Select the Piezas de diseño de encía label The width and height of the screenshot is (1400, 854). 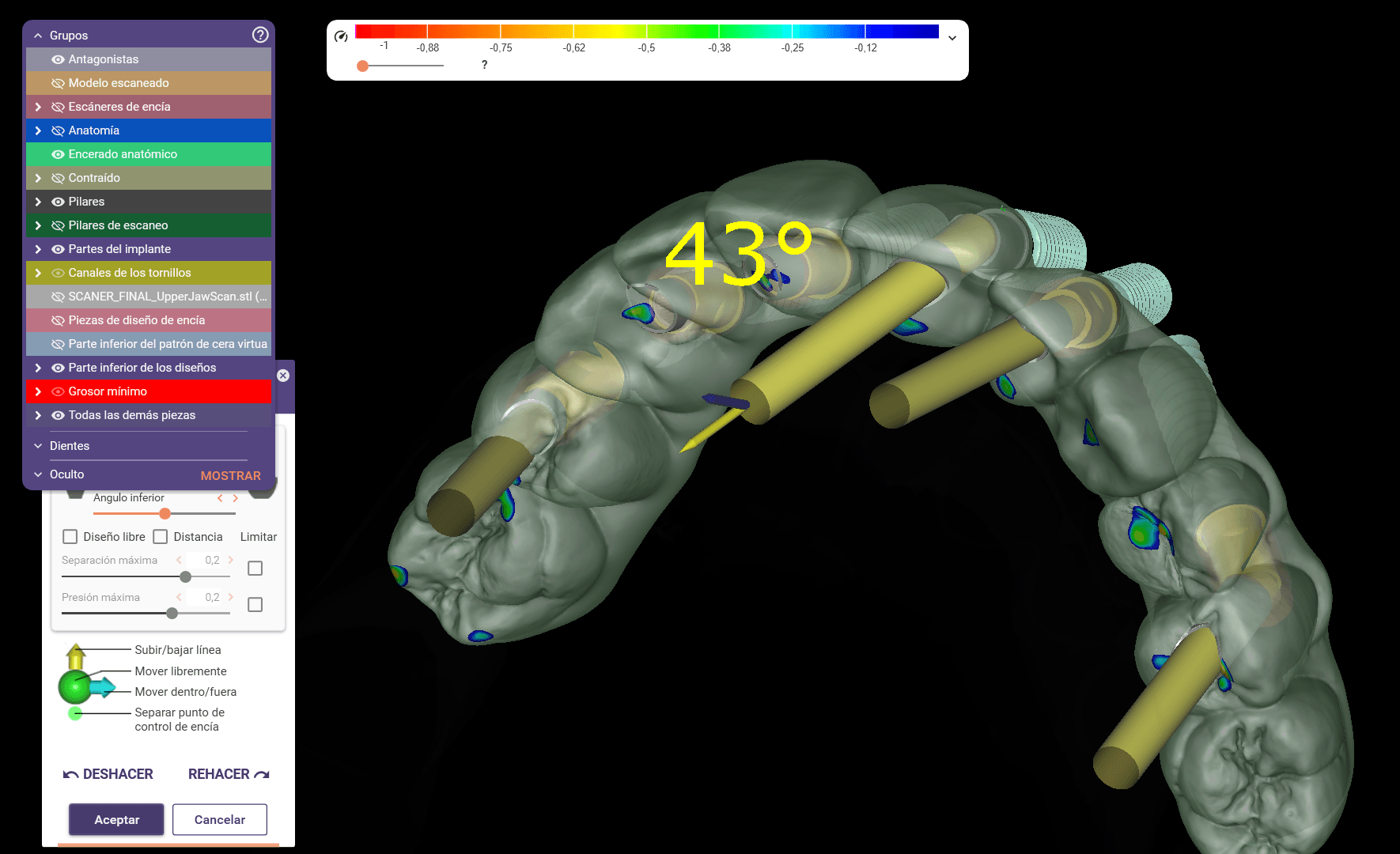137,320
